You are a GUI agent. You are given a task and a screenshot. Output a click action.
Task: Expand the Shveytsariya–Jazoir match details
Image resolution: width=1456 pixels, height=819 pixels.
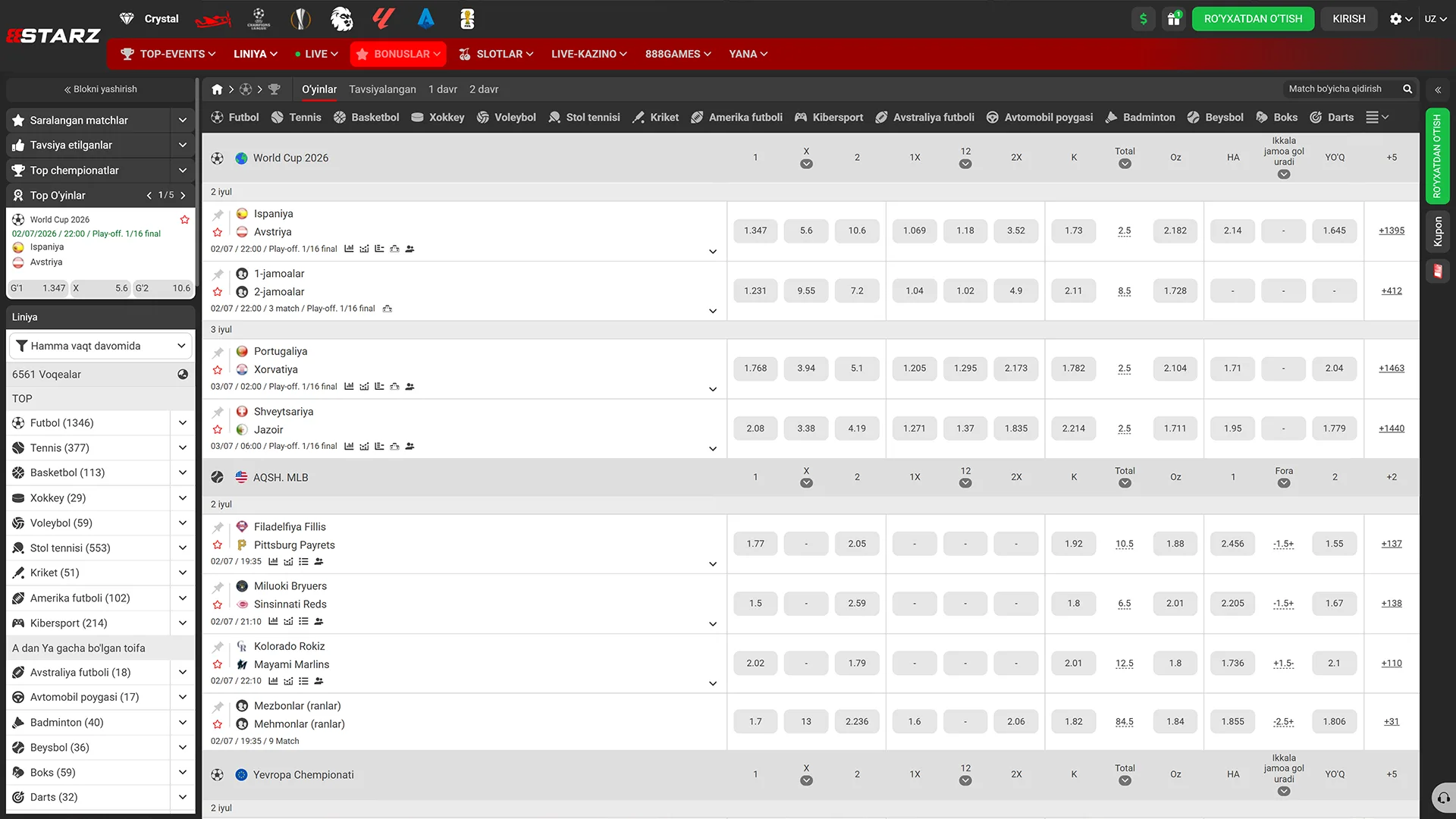[x=713, y=449]
